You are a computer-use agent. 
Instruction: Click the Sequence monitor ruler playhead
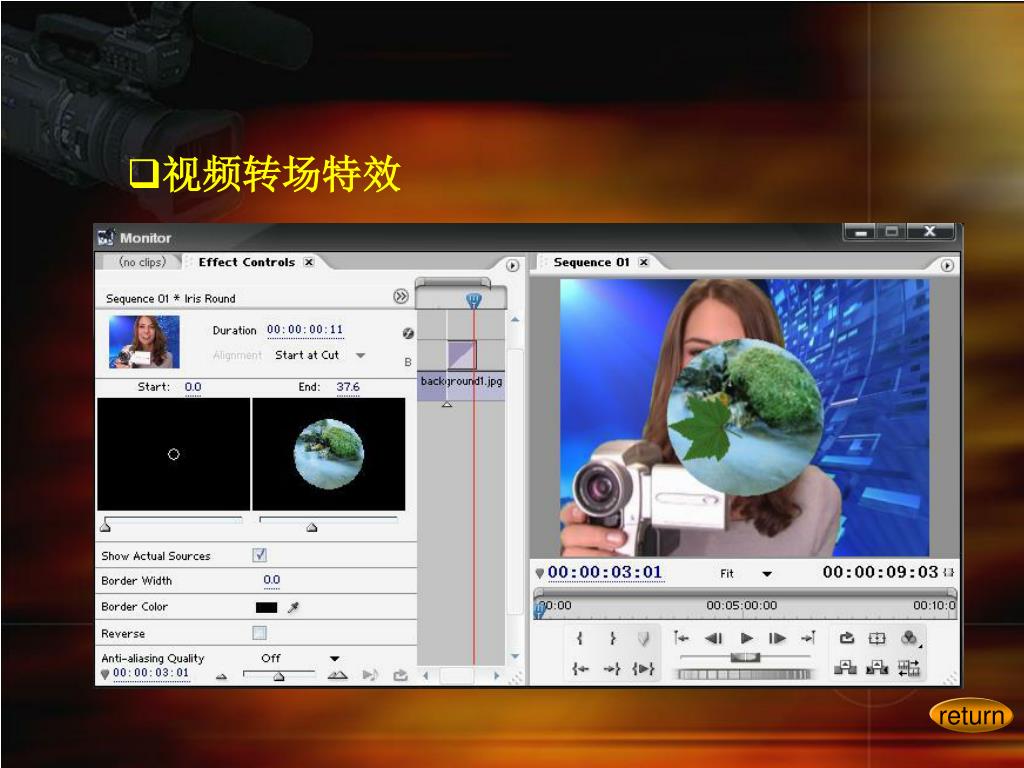(x=539, y=609)
